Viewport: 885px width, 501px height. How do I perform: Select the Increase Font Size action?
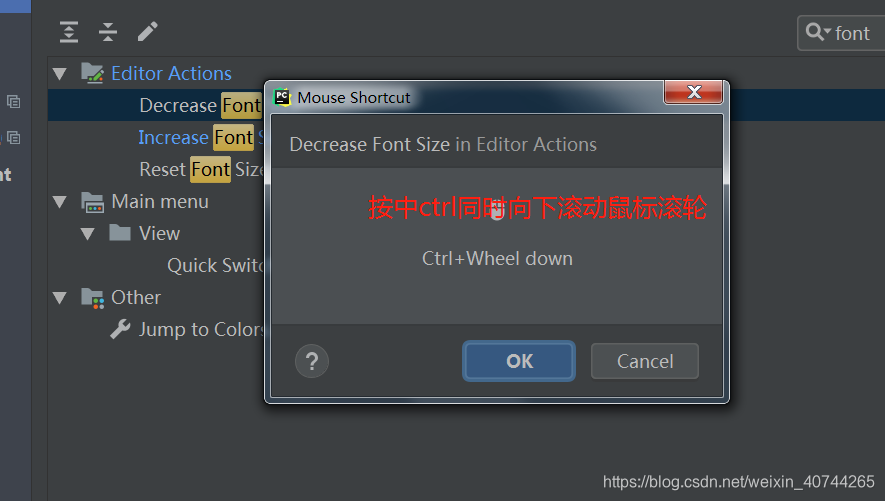point(200,137)
